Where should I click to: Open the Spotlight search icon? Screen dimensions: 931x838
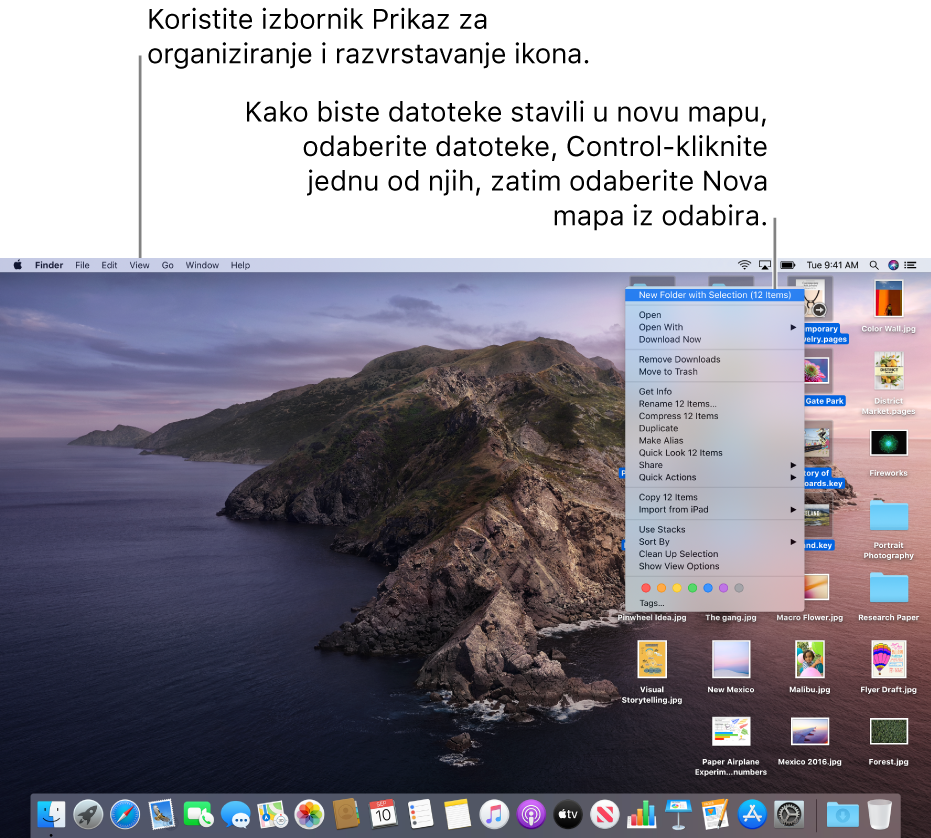pos(873,265)
